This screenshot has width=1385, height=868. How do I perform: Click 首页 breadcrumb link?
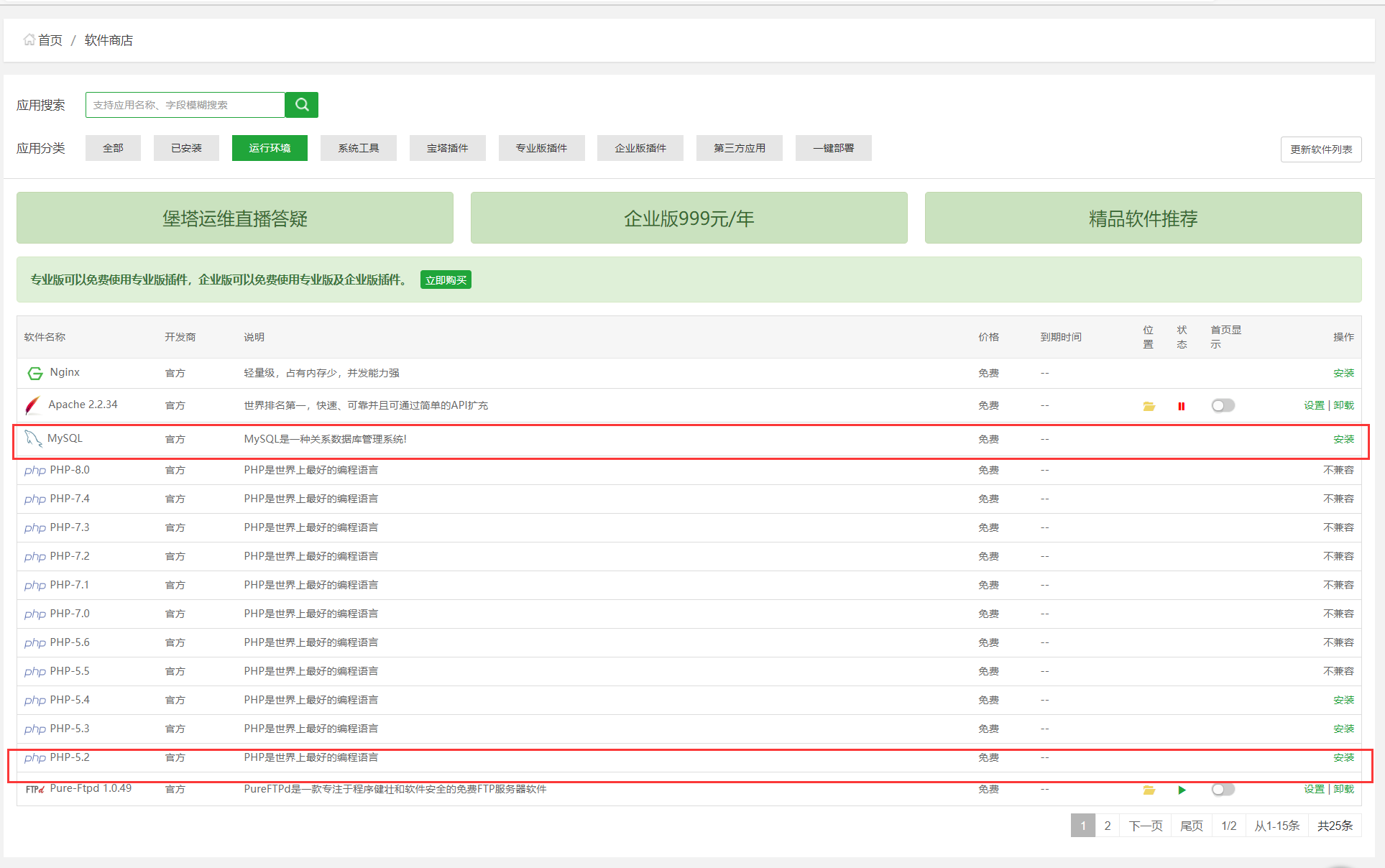[x=50, y=40]
